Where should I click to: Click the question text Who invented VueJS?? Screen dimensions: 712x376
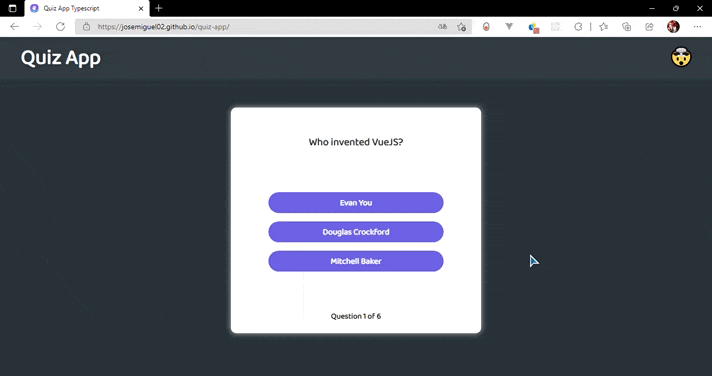(356, 142)
